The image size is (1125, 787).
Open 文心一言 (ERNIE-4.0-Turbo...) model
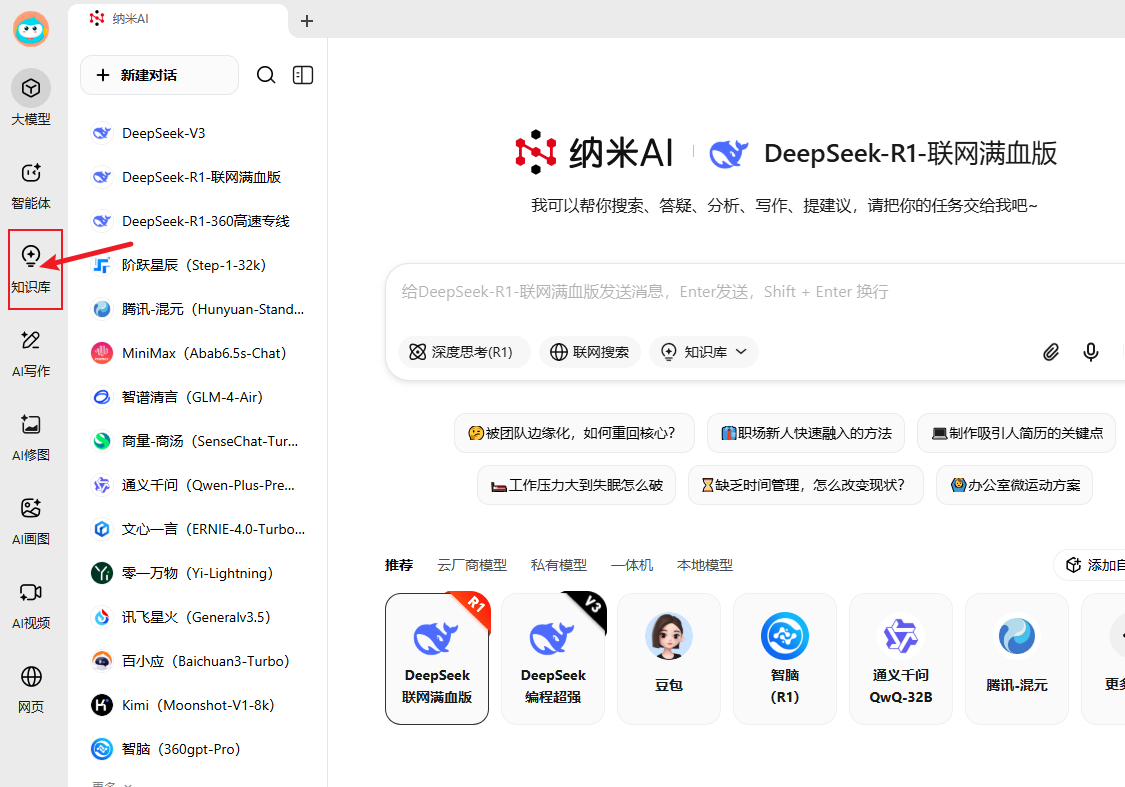pos(199,529)
